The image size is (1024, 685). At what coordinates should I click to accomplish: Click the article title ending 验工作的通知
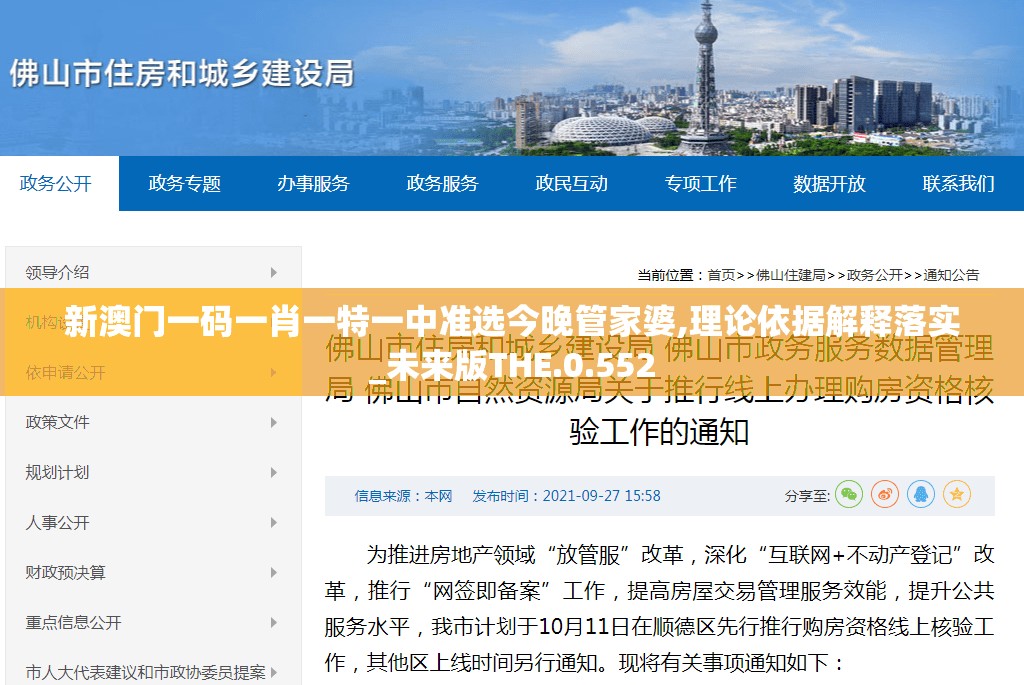[659, 390]
